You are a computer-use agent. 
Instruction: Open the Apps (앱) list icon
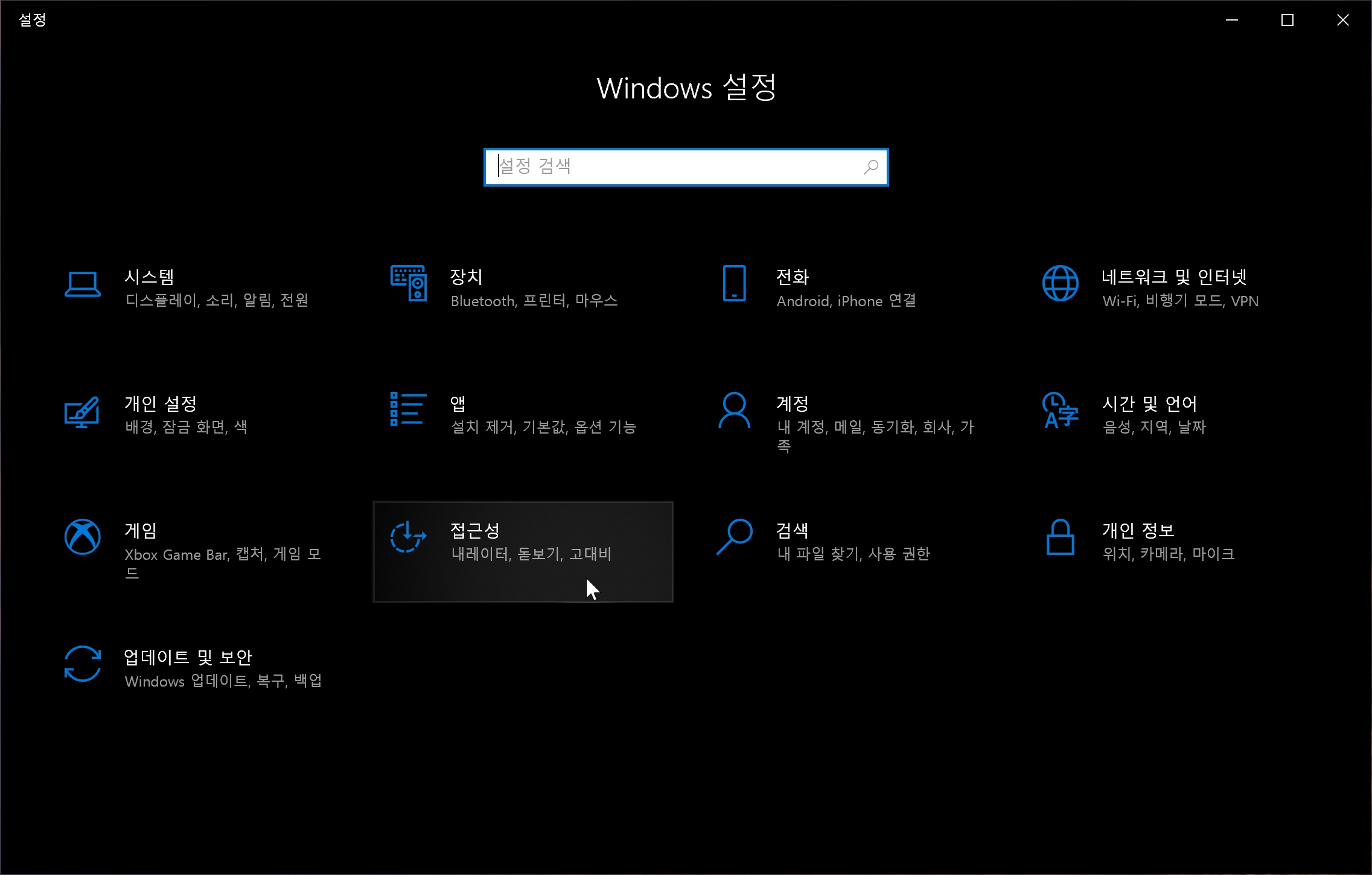pos(409,409)
